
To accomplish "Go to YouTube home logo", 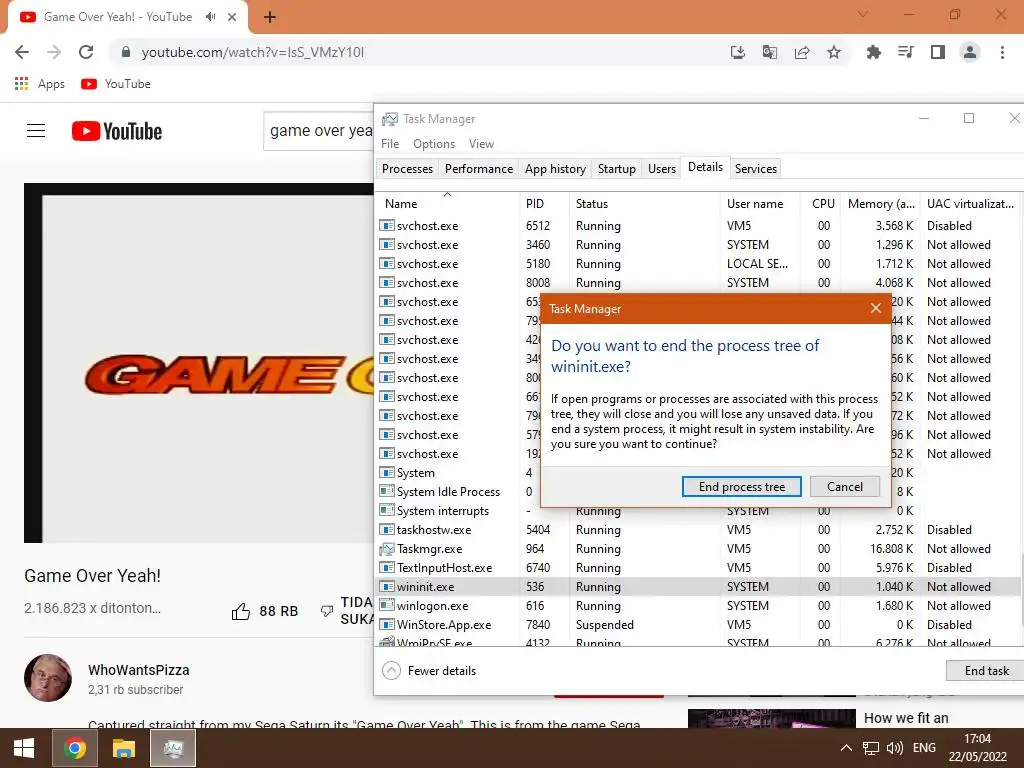I will [x=117, y=131].
